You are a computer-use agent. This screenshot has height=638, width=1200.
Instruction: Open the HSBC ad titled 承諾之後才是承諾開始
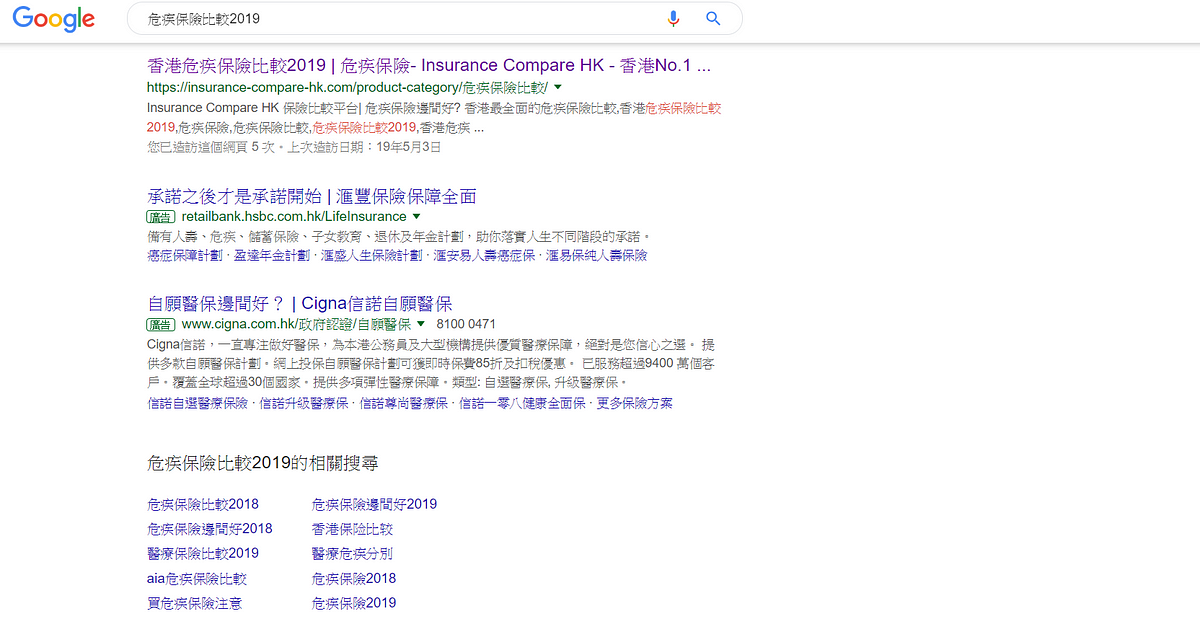(x=312, y=196)
